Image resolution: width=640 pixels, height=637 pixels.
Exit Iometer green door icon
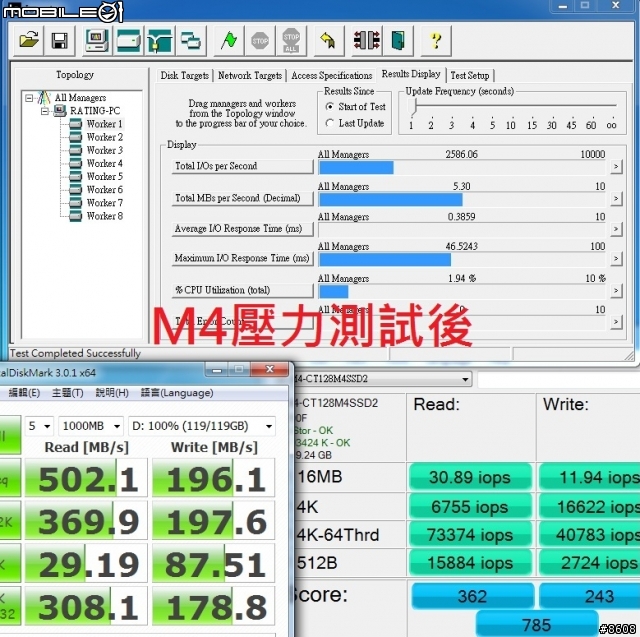click(398, 41)
